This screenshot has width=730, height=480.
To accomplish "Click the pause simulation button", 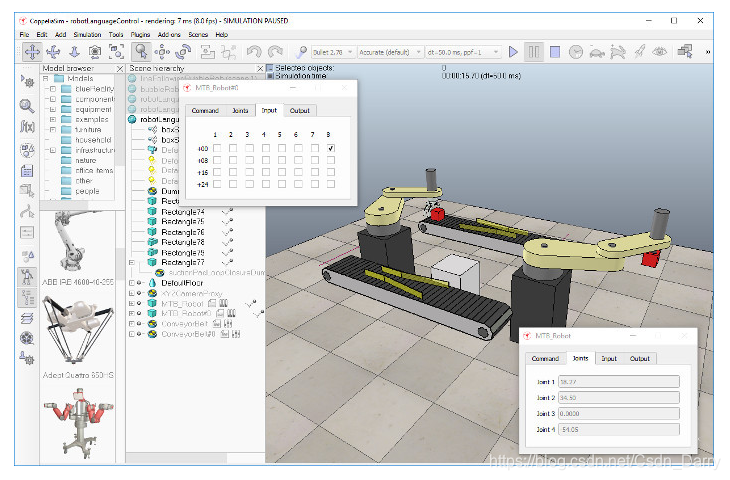I will pyautogui.click(x=534, y=52).
